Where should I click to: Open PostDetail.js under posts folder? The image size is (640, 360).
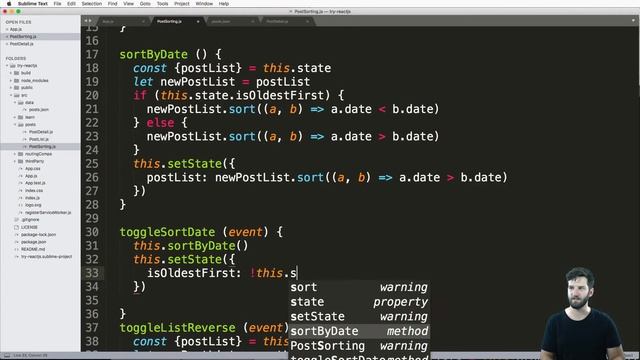(x=41, y=132)
